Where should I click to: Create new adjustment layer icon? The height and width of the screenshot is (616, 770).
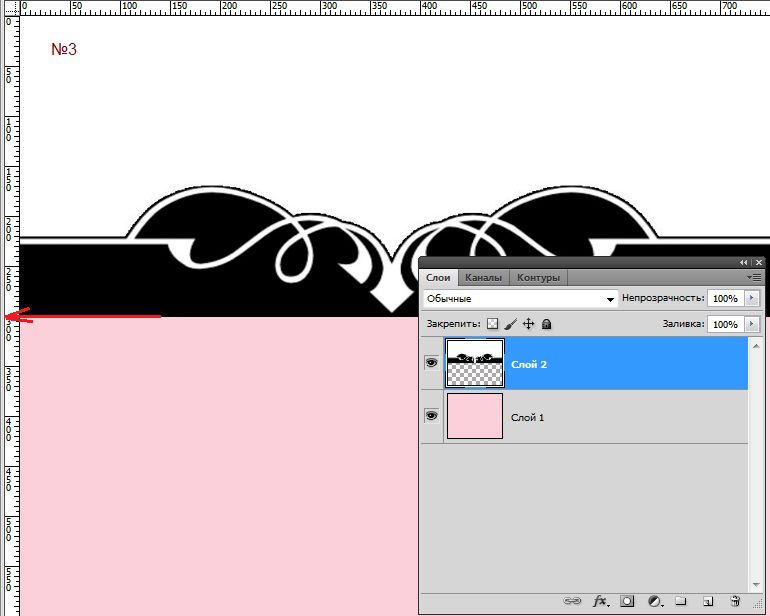pyautogui.click(x=655, y=601)
